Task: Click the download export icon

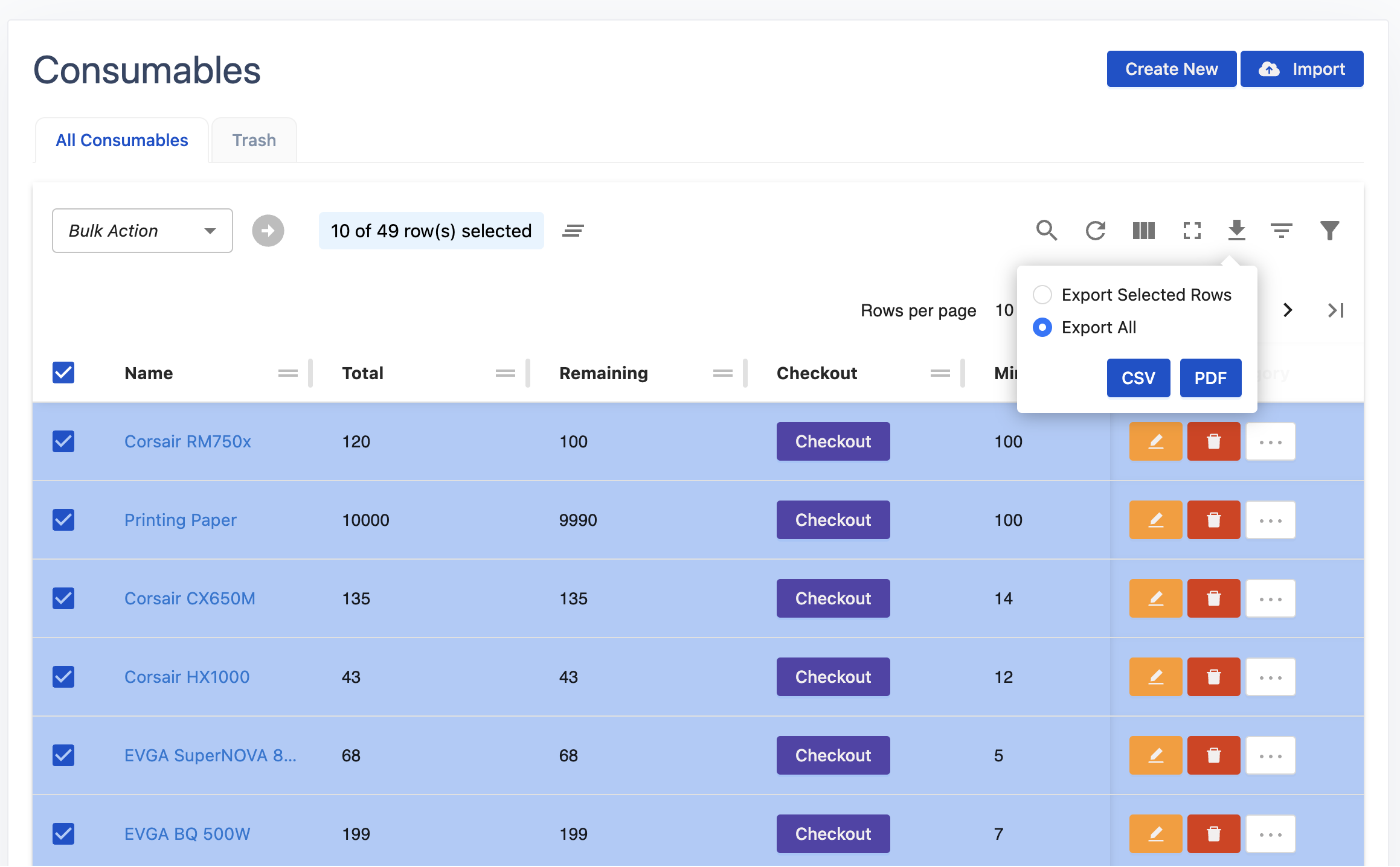Action: (1236, 231)
